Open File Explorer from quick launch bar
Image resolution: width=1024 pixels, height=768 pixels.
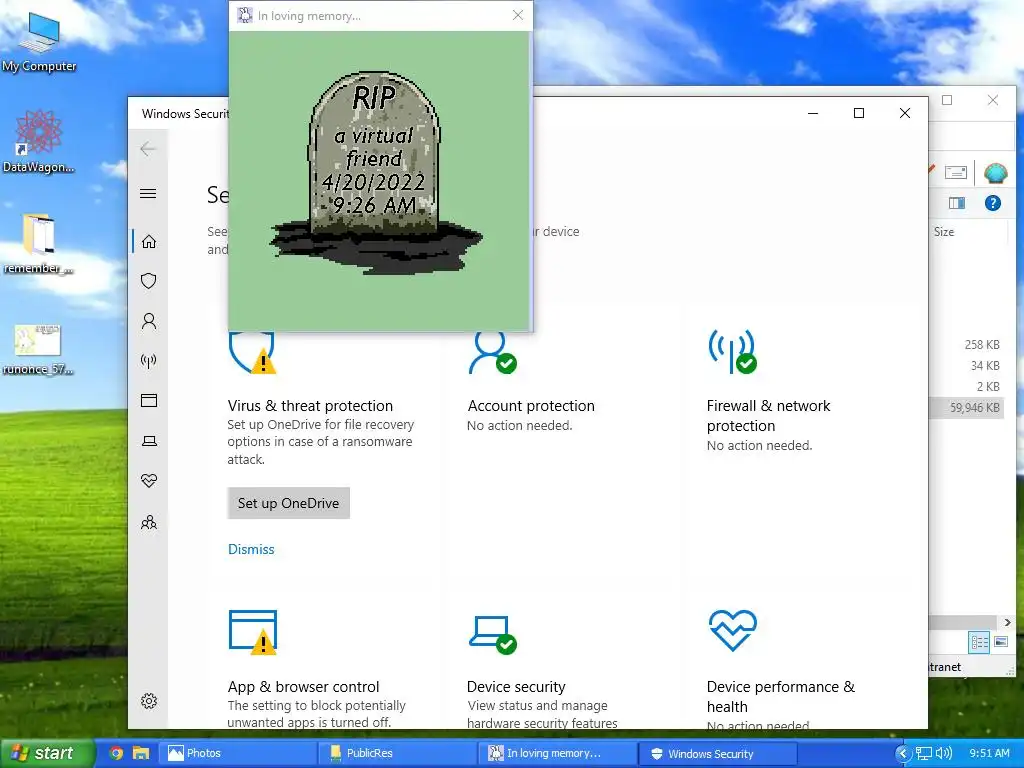(140, 753)
